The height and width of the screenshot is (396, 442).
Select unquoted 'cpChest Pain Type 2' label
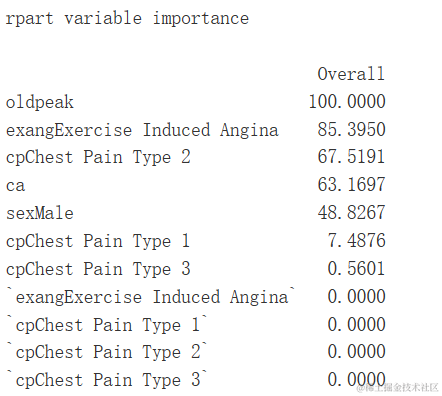[98, 157]
